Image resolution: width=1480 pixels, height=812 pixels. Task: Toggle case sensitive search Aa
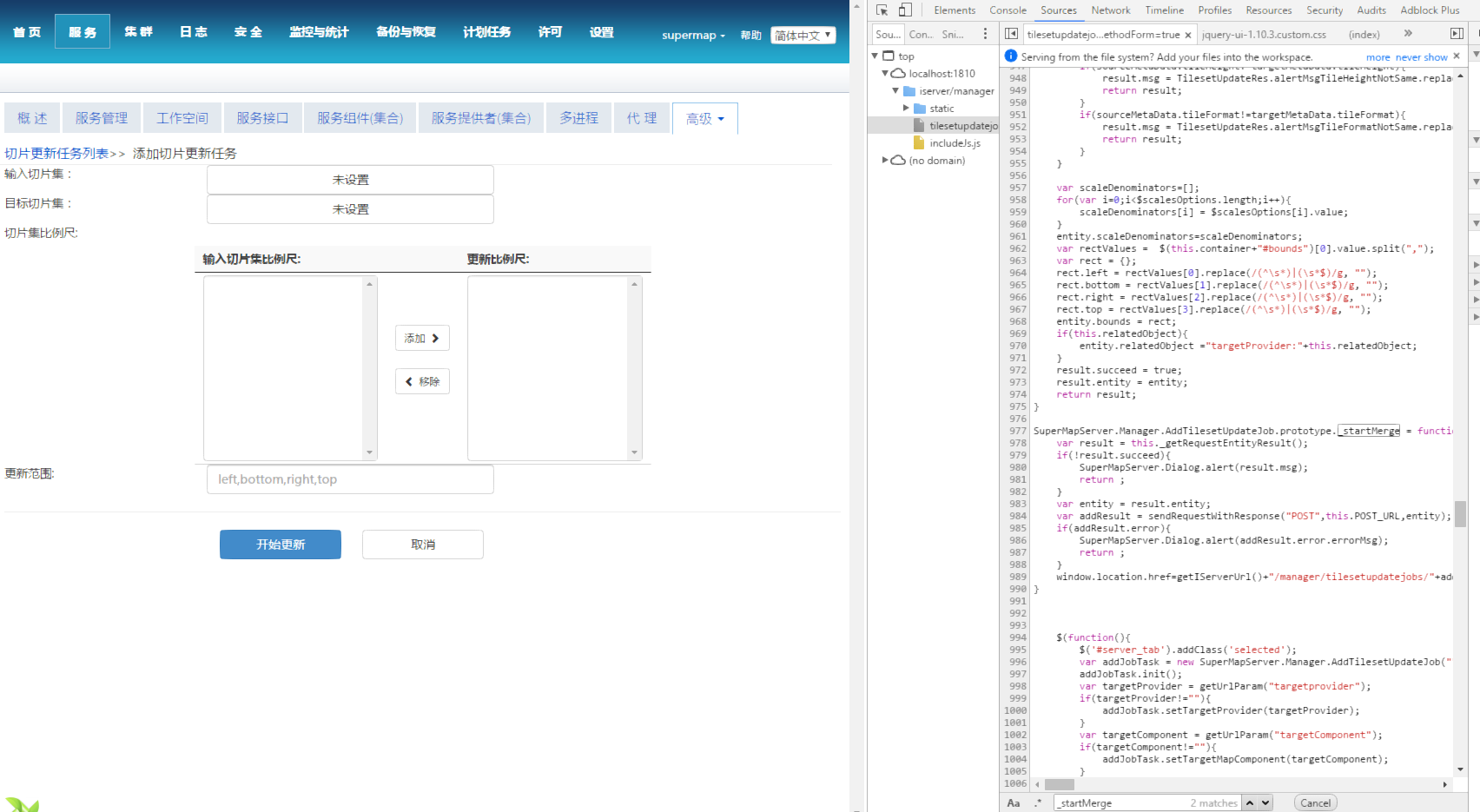(1014, 803)
